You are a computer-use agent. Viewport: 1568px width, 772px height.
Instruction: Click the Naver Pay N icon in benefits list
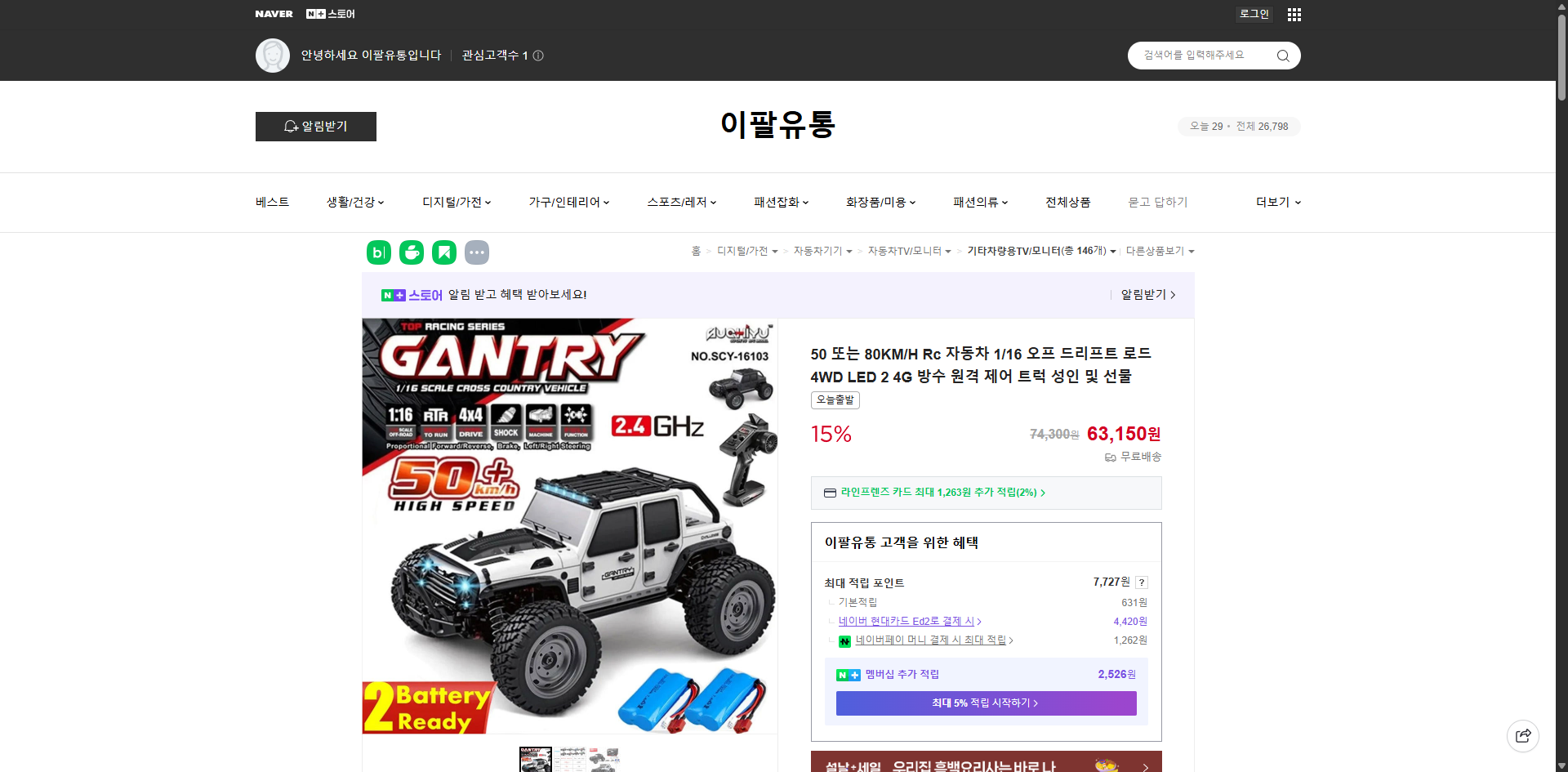[844, 641]
